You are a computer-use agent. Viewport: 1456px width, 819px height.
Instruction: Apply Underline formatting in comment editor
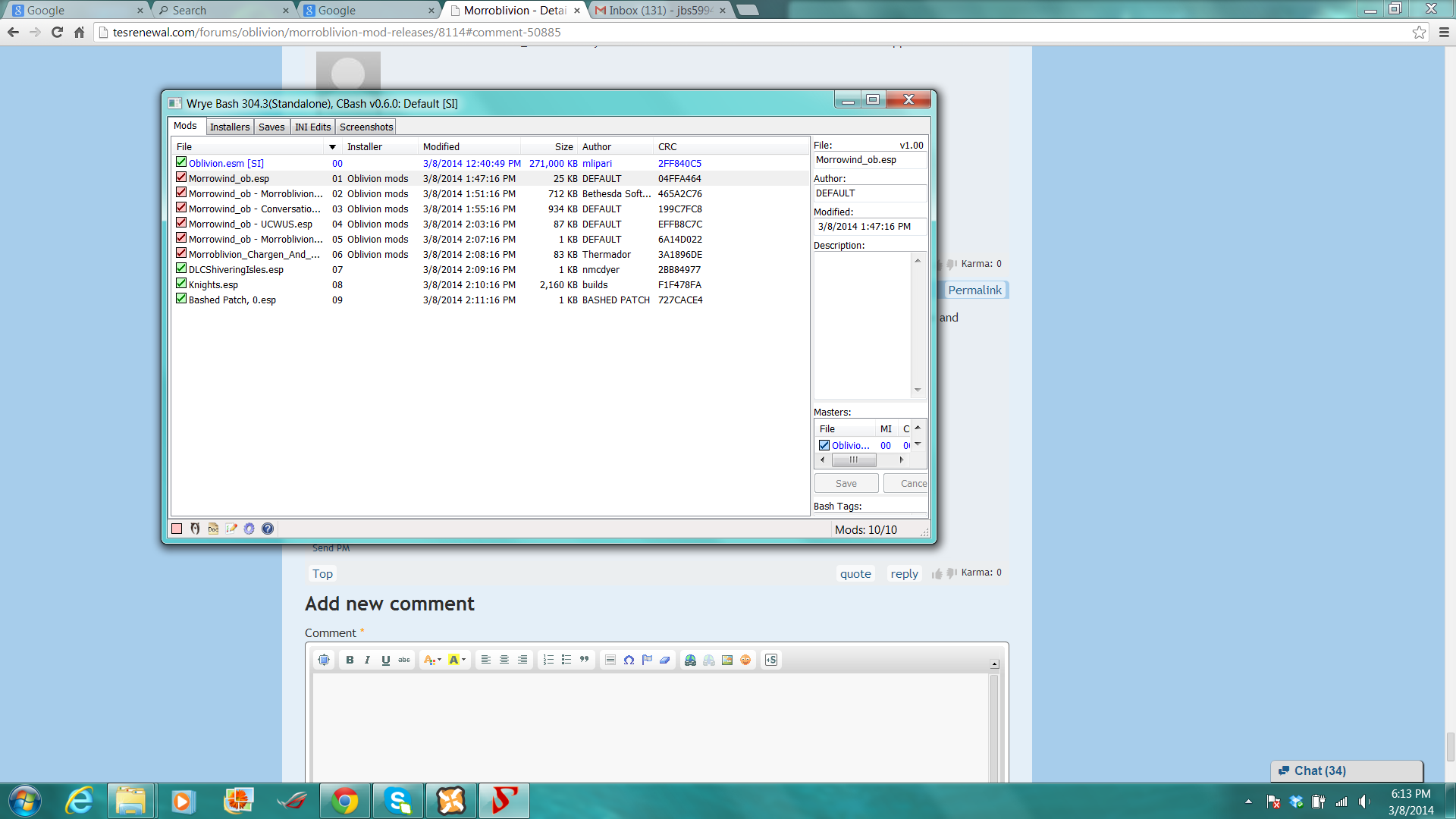386,660
